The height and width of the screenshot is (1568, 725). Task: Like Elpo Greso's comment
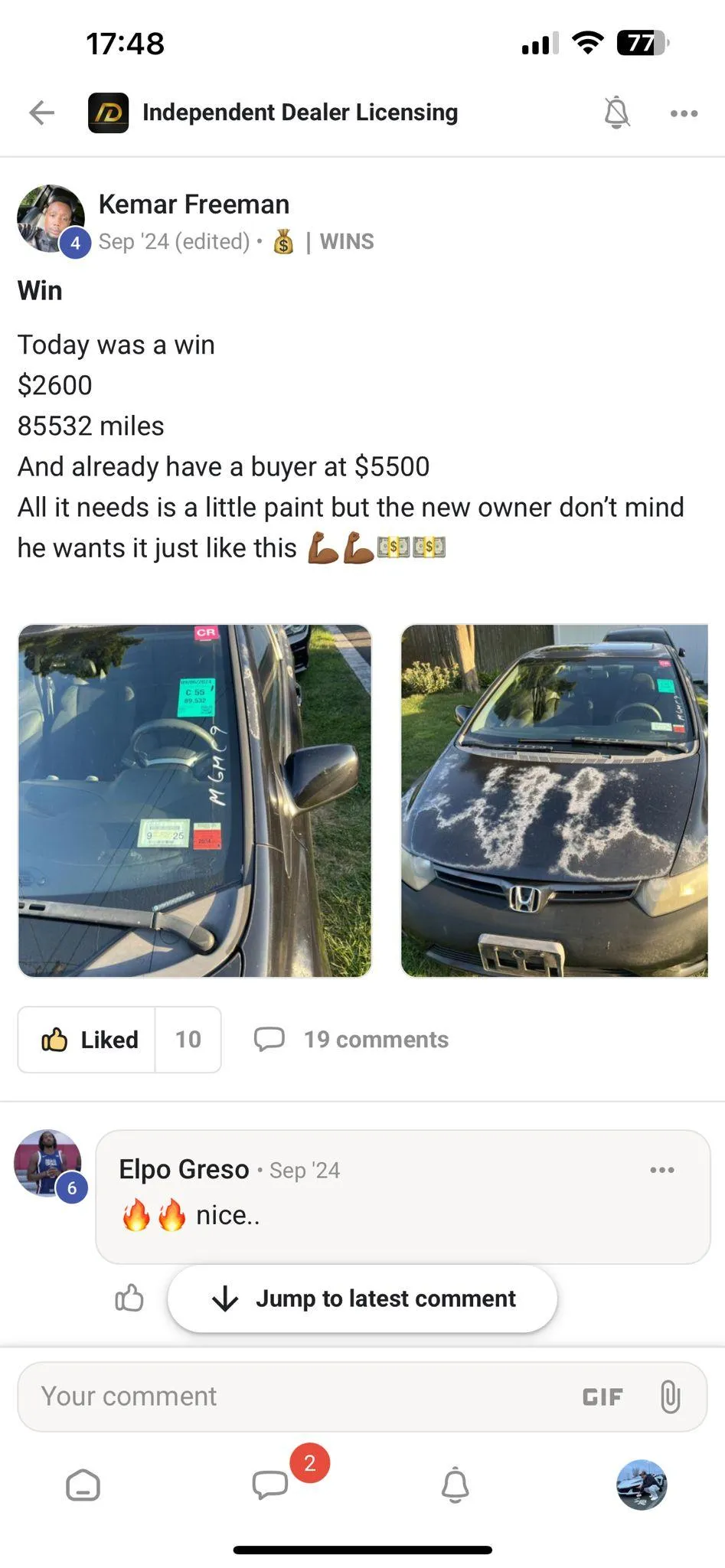coord(129,1298)
